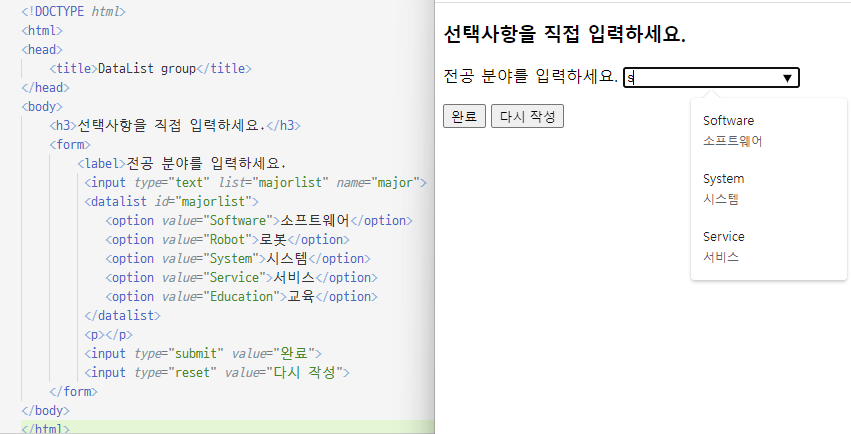851x434 pixels.
Task: Click the option value="System" code line
Action: click(238, 258)
